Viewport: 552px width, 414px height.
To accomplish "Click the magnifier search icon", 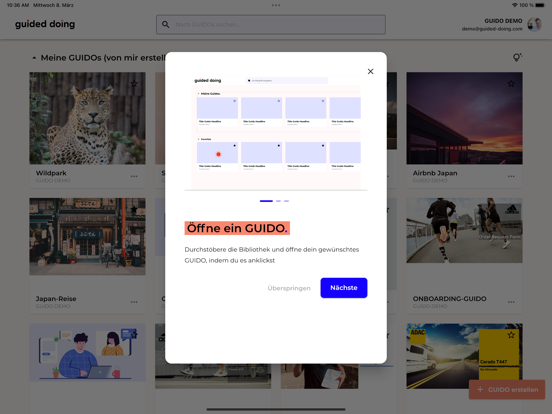I will (165, 24).
